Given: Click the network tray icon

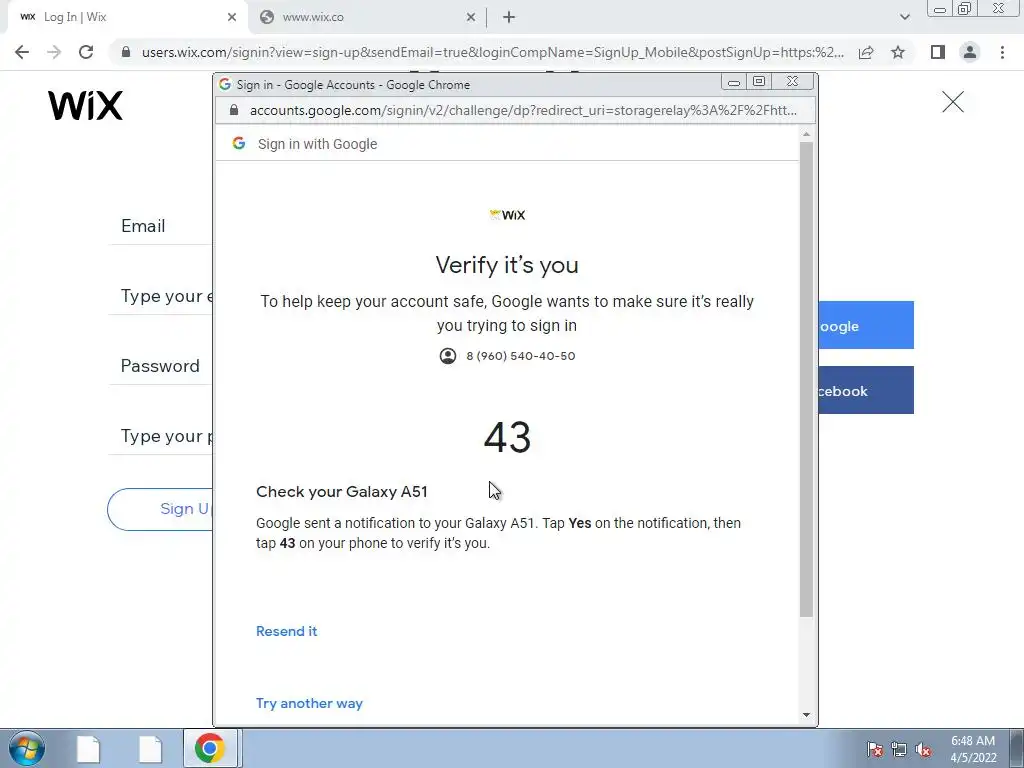Looking at the screenshot, I should [899, 749].
